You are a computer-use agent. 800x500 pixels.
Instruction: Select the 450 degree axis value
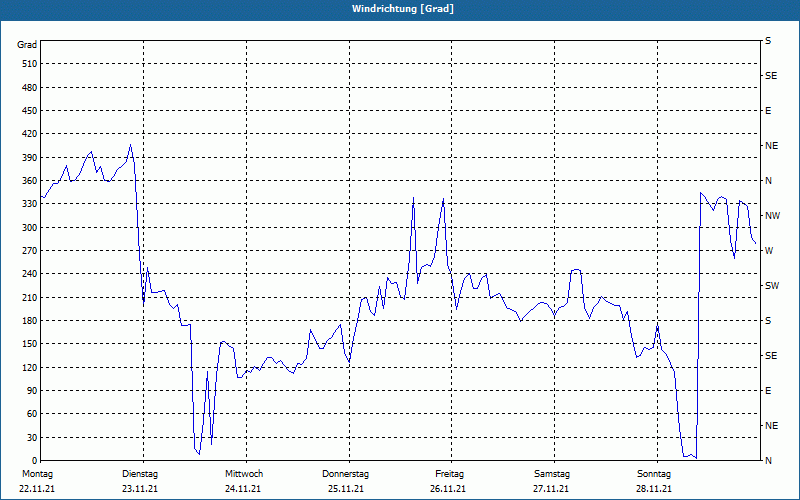pyautogui.click(x=29, y=111)
